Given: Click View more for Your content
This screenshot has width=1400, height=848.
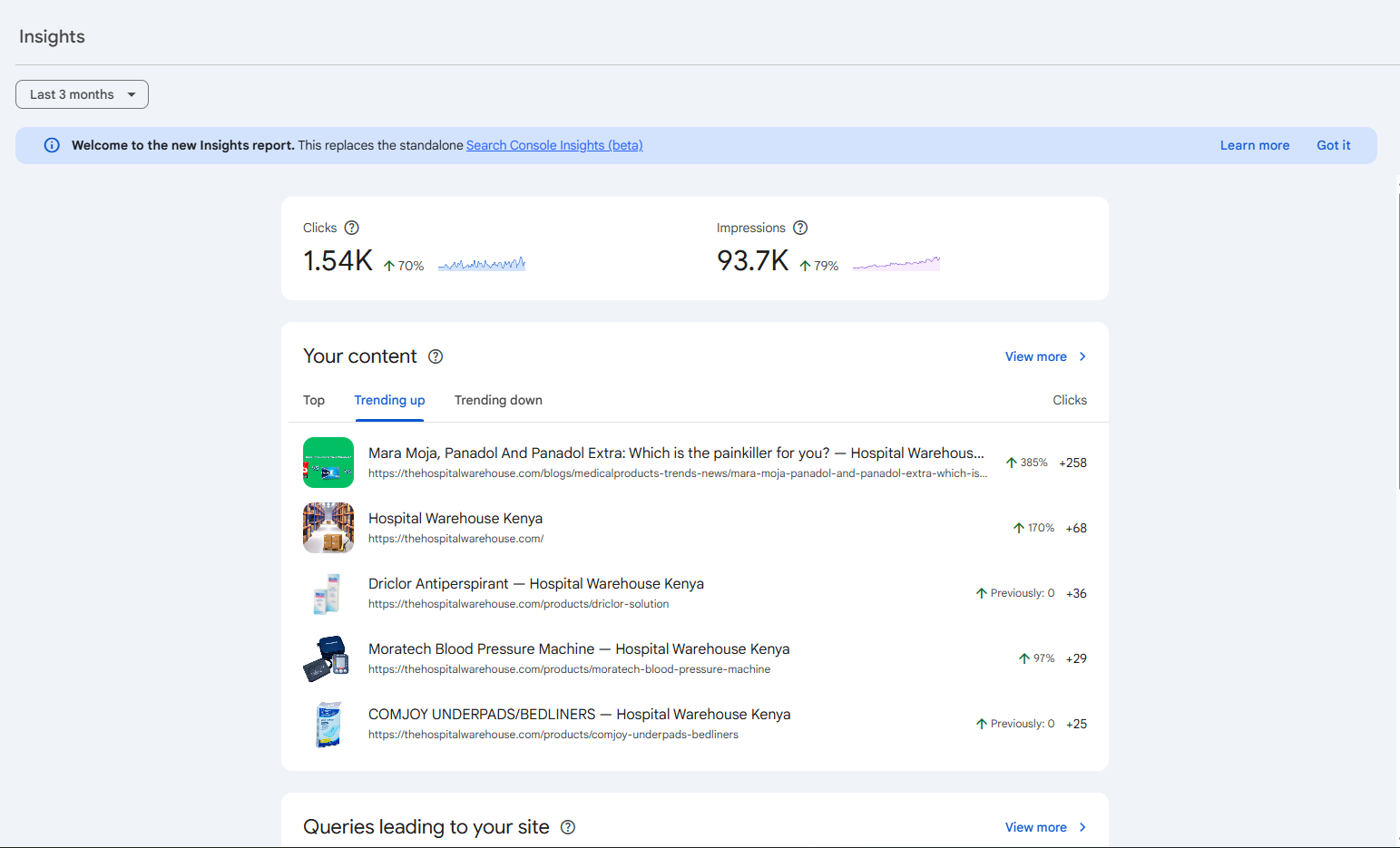Looking at the screenshot, I should coord(1035,356).
